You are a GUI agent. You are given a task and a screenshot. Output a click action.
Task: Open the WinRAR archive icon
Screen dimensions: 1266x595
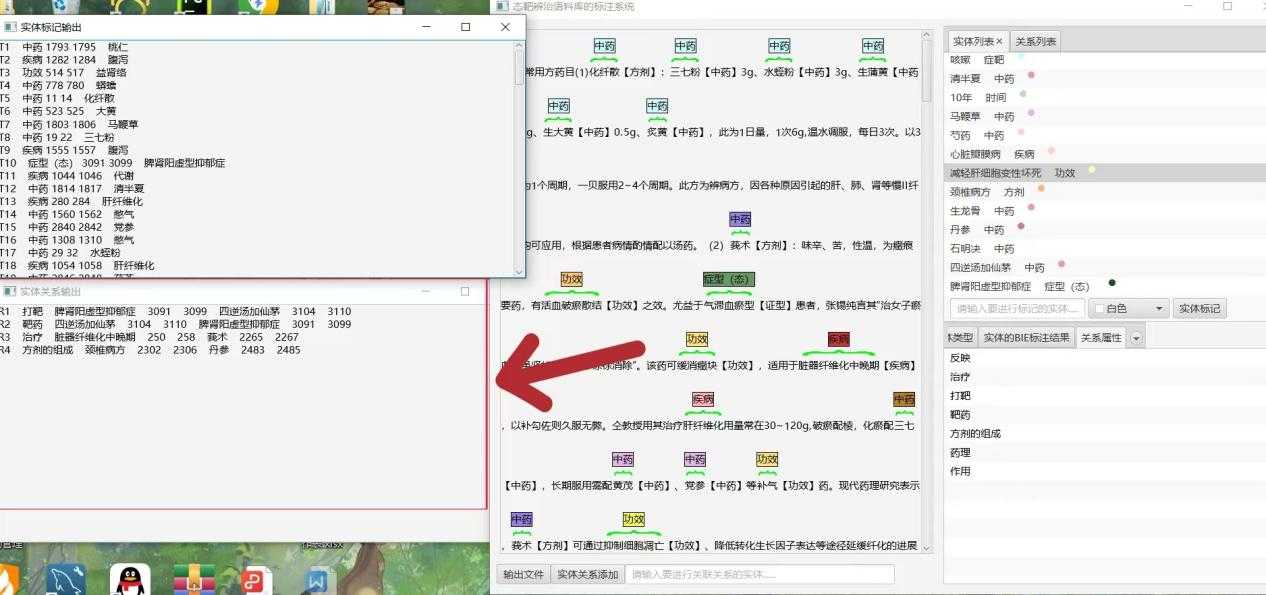(x=193, y=579)
